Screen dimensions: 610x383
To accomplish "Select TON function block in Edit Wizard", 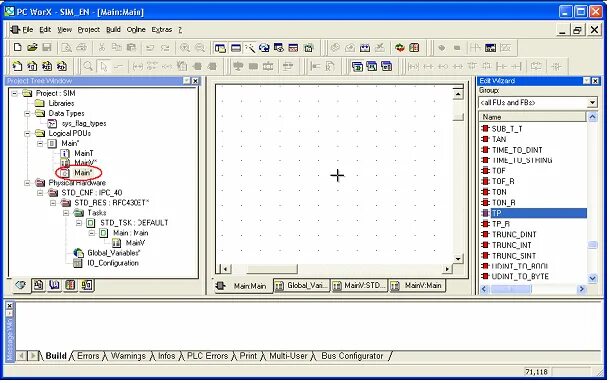I will (499, 192).
